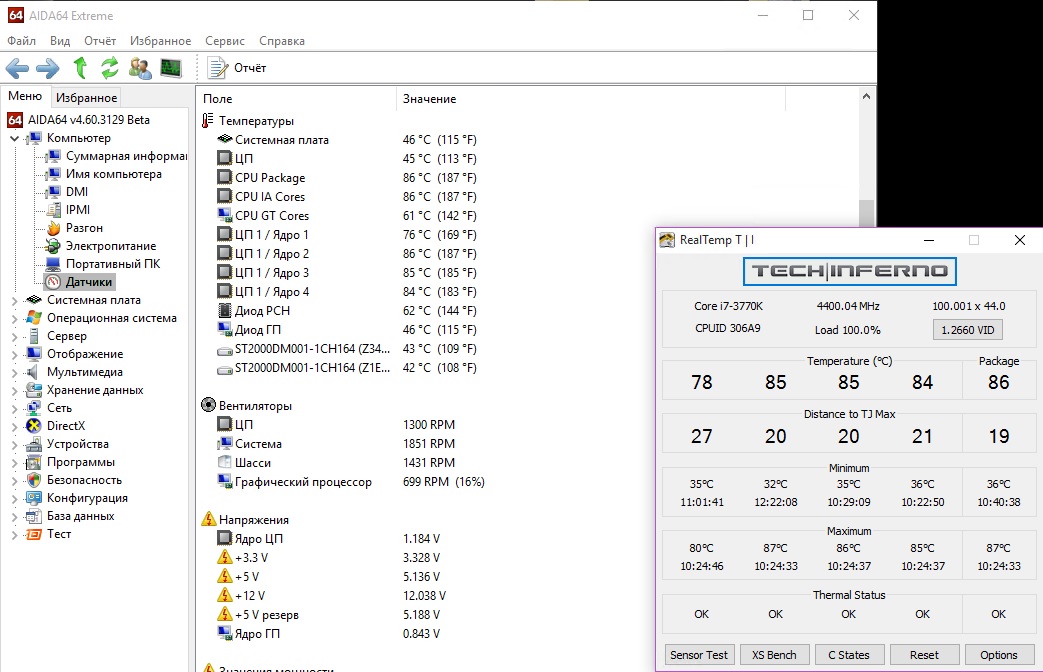Open Options in RealTemp

(x=998, y=655)
